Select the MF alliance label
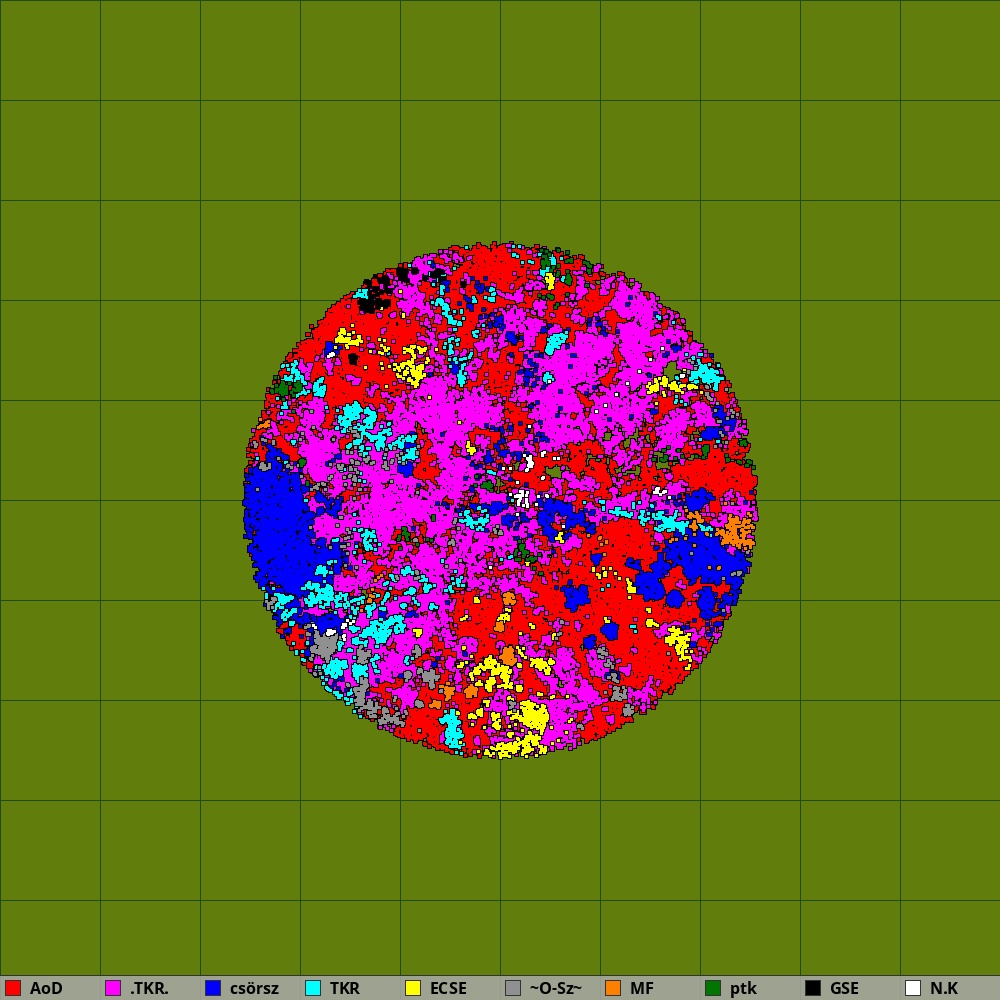This screenshot has height=1000, width=1000. [642, 988]
